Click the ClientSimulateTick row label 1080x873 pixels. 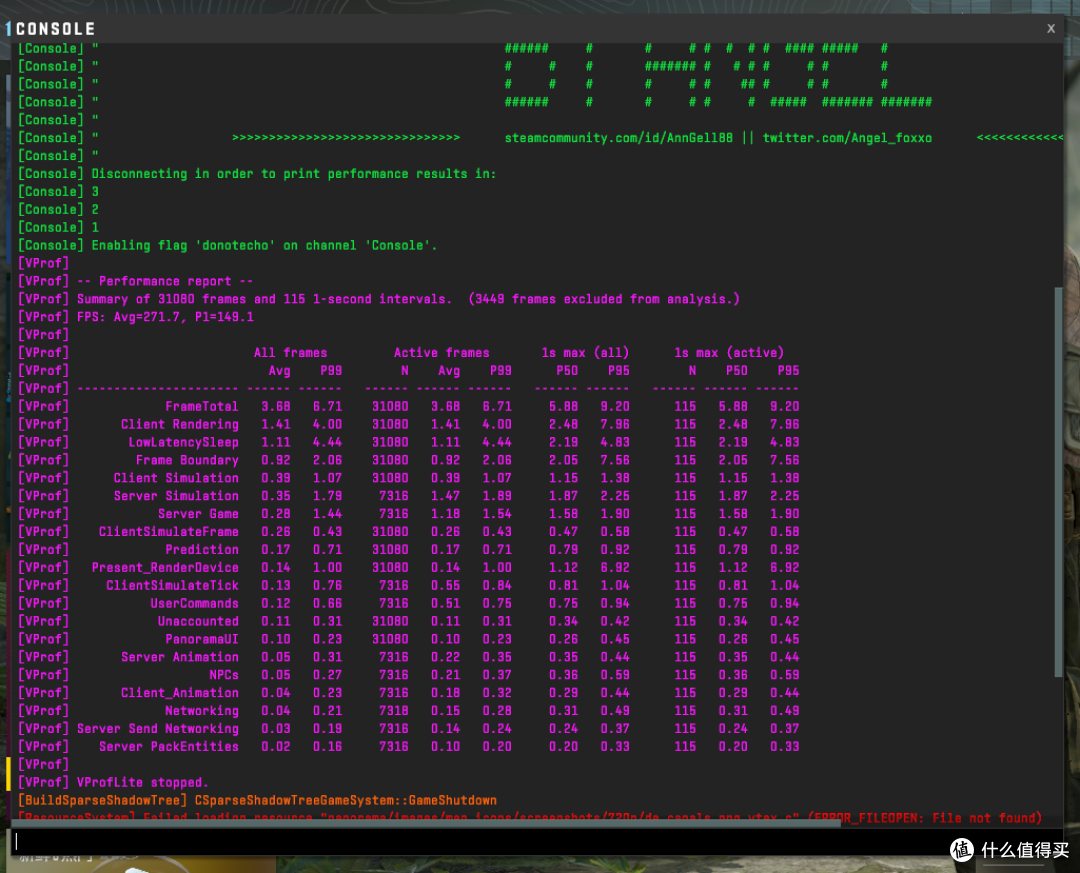(x=172, y=586)
